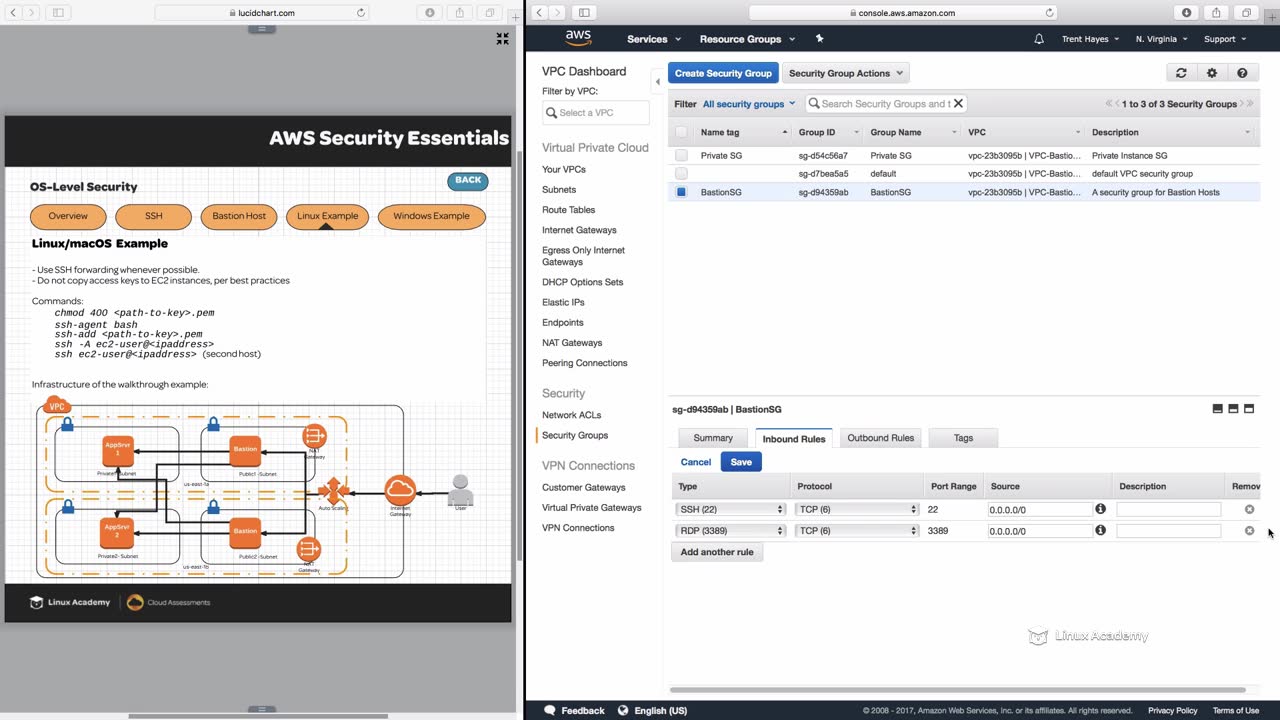Viewport: 1280px width, 720px height.
Task: Show source info for the RDP (3389) rule
Action: click(x=1100, y=530)
